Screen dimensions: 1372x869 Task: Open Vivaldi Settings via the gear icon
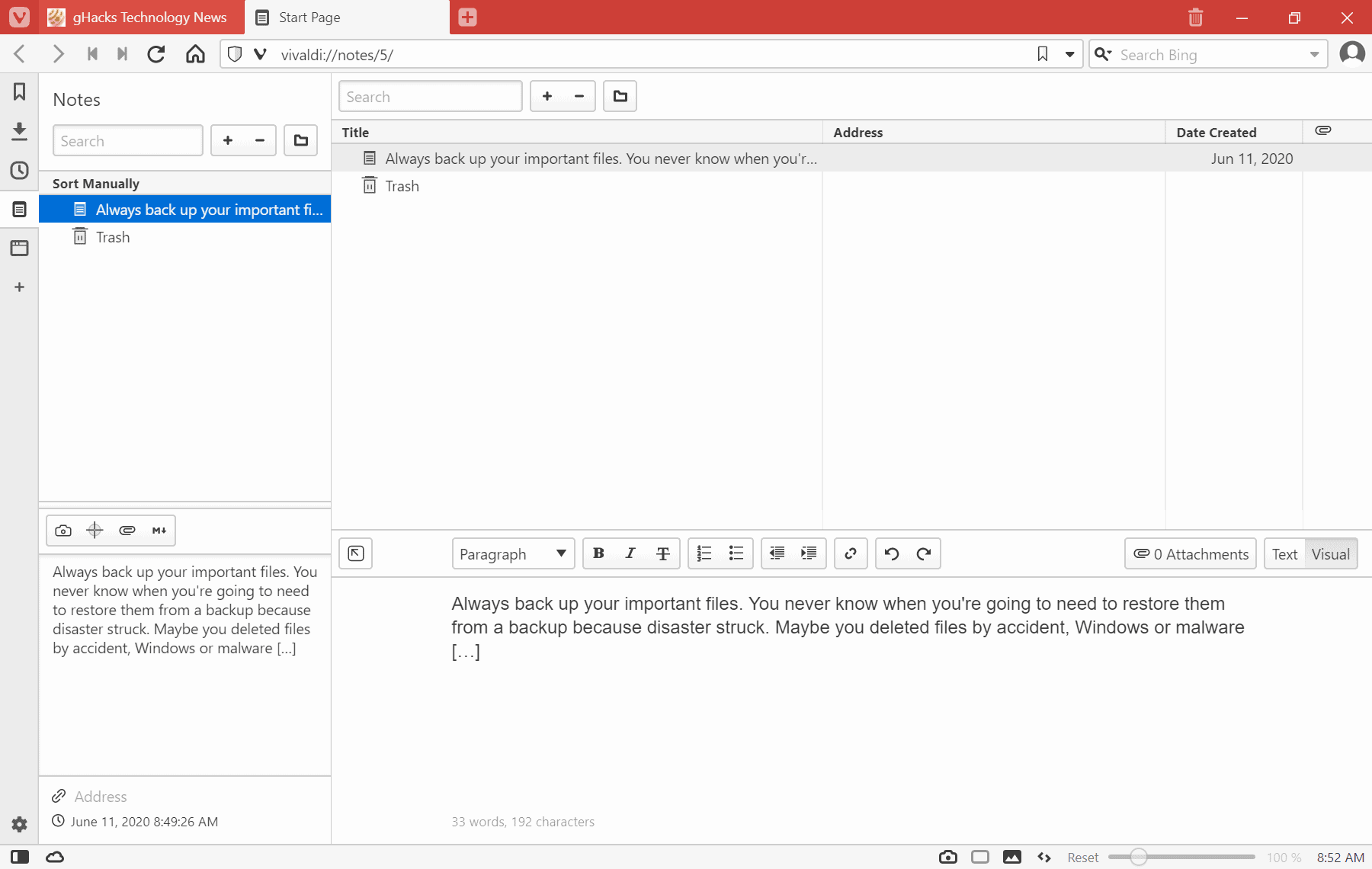[x=19, y=824]
